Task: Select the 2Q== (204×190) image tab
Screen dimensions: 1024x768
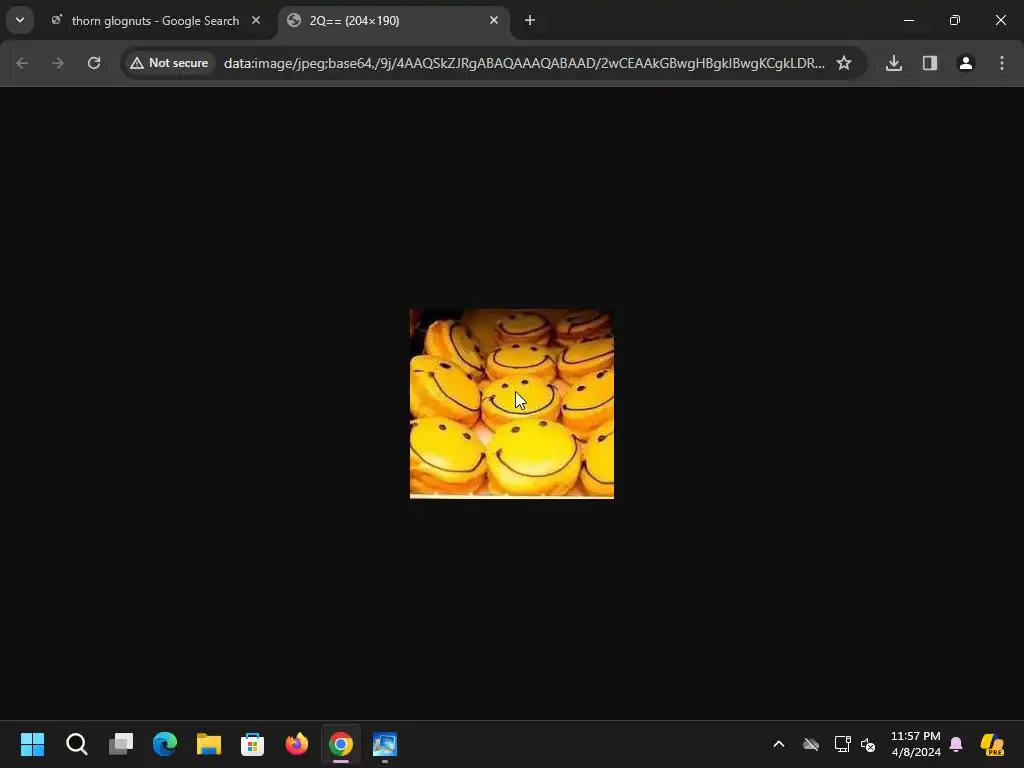Action: (x=394, y=21)
